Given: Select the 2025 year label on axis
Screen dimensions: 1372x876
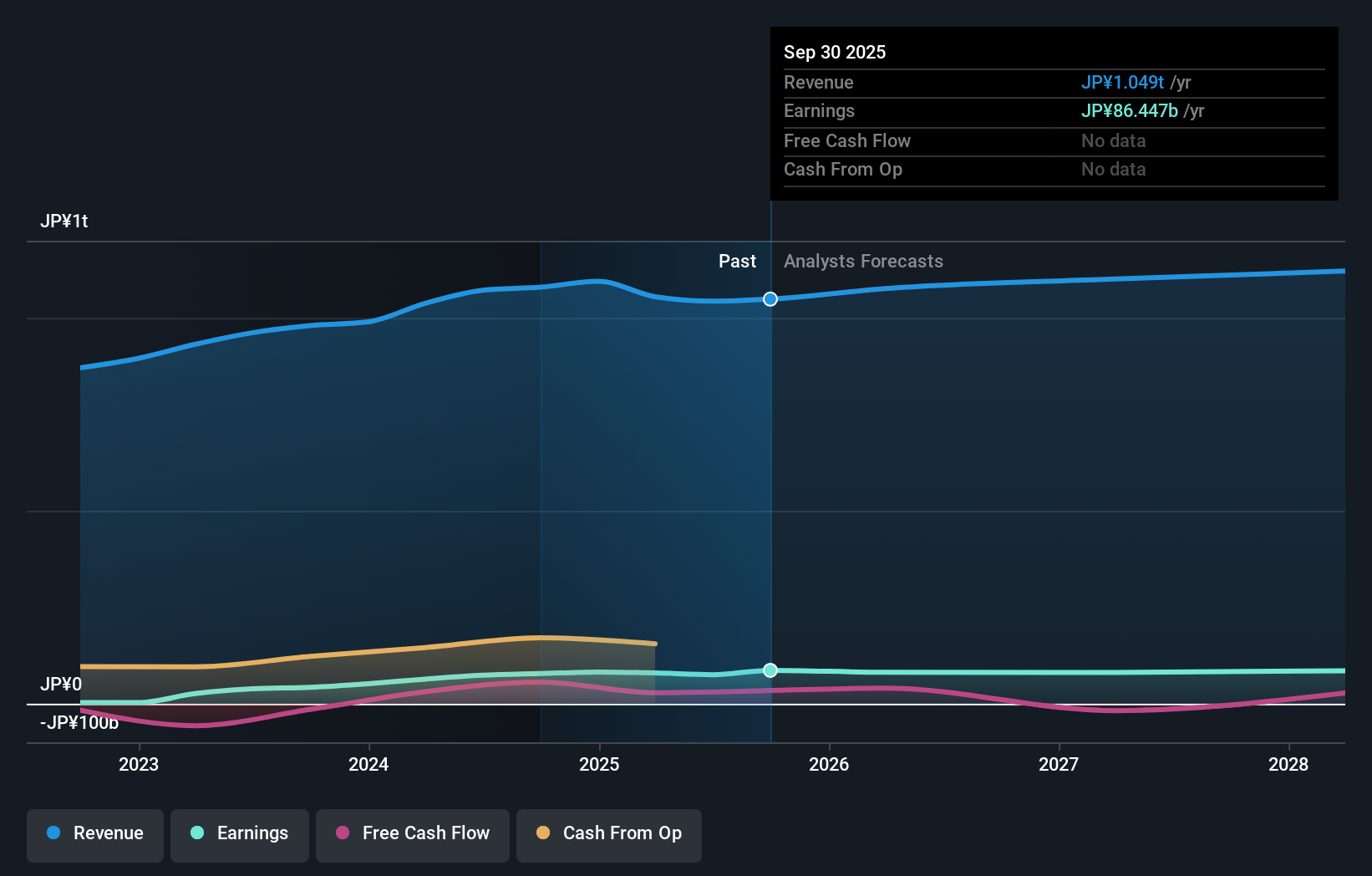Looking at the screenshot, I should pos(598,764).
